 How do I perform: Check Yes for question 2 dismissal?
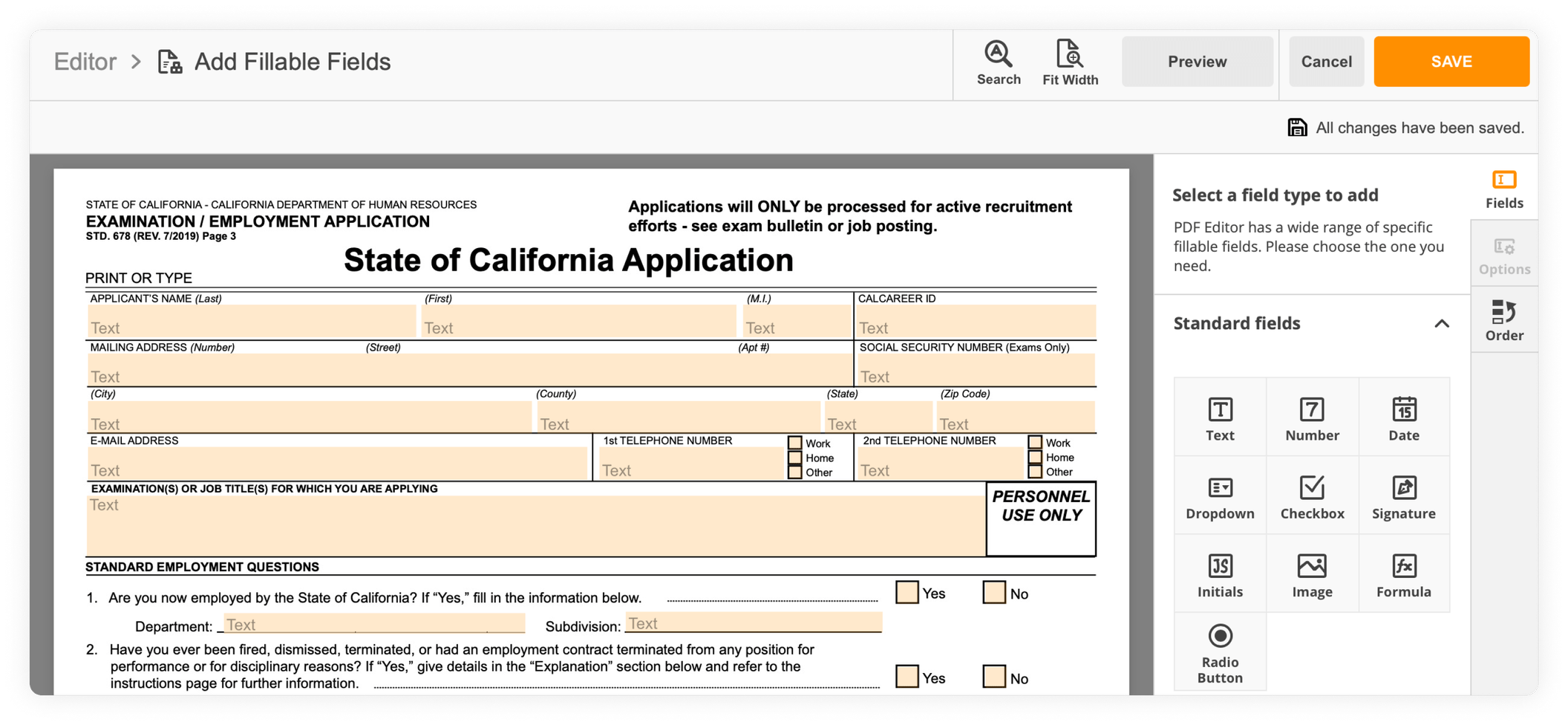(x=906, y=676)
